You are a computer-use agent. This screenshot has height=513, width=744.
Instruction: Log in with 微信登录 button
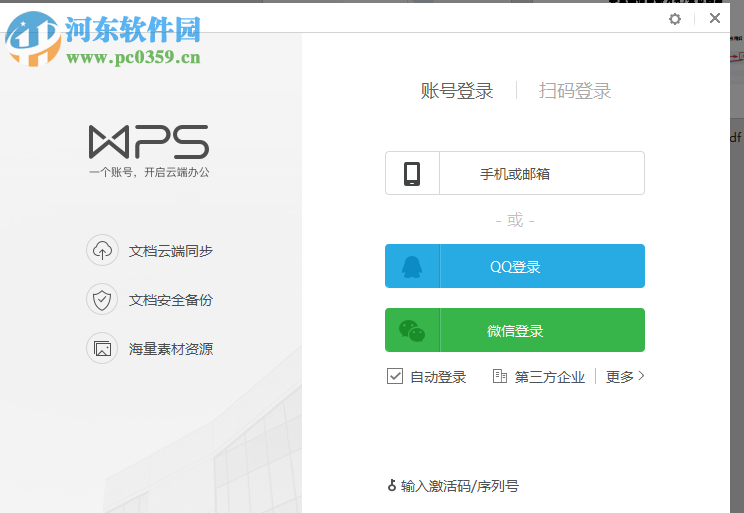515,330
